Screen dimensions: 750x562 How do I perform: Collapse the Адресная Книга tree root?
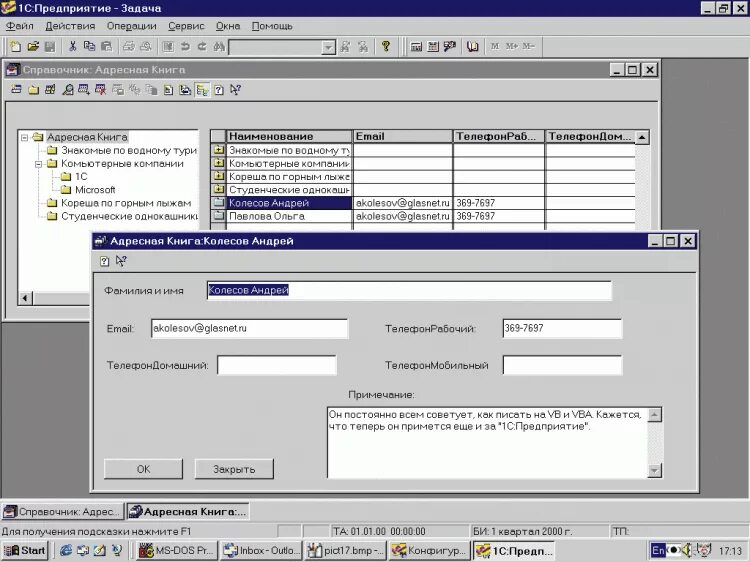click(24, 138)
